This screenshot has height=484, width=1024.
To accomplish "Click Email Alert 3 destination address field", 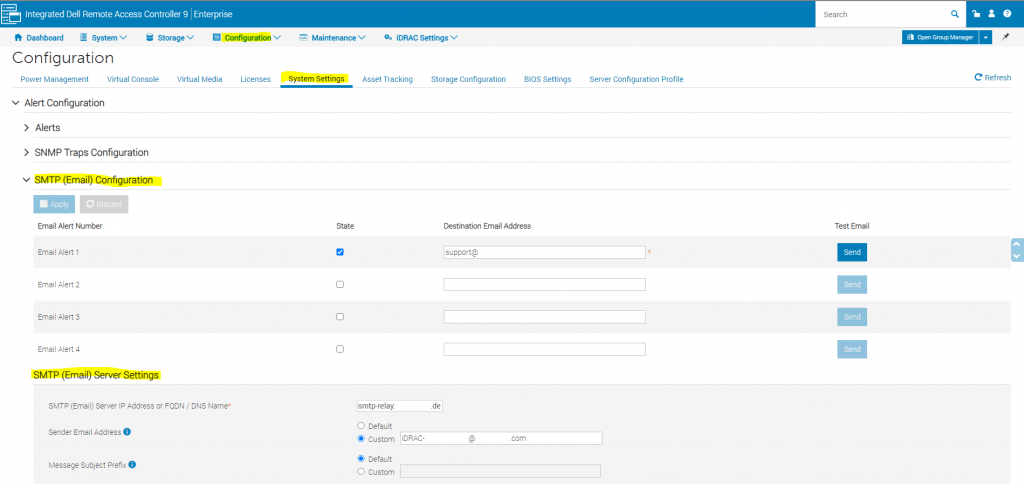I will pyautogui.click(x=545, y=317).
